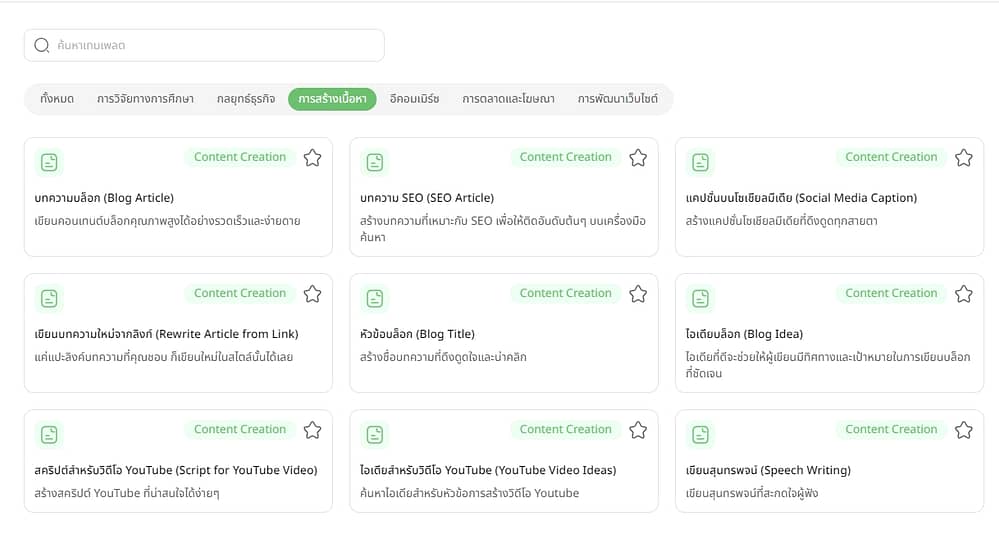The width and height of the screenshot is (999, 548).
Task: Click star icon on YouTube Video Ideas card
Action: click(x=638, y=430)
